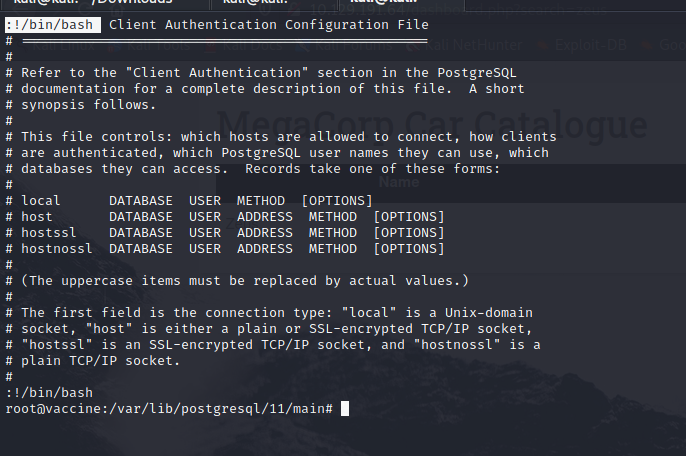Click the faint "Name" column header
Viewport: 686px width, 456px height.
coord(399,182)
